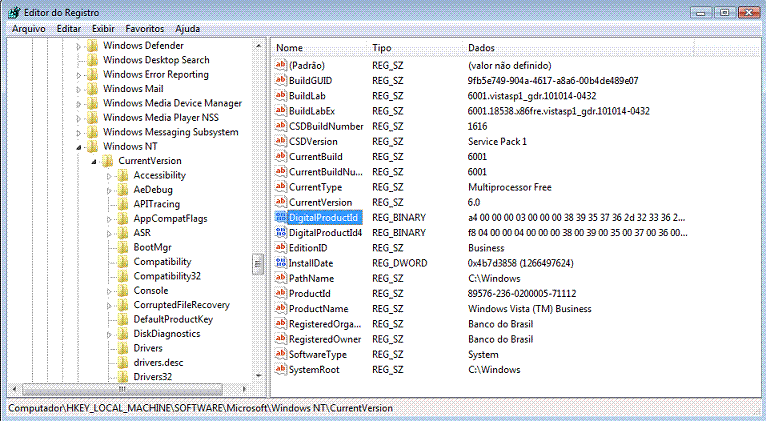
Task: Click the InstallDate DWORD value icon
Action: point(280,263)
